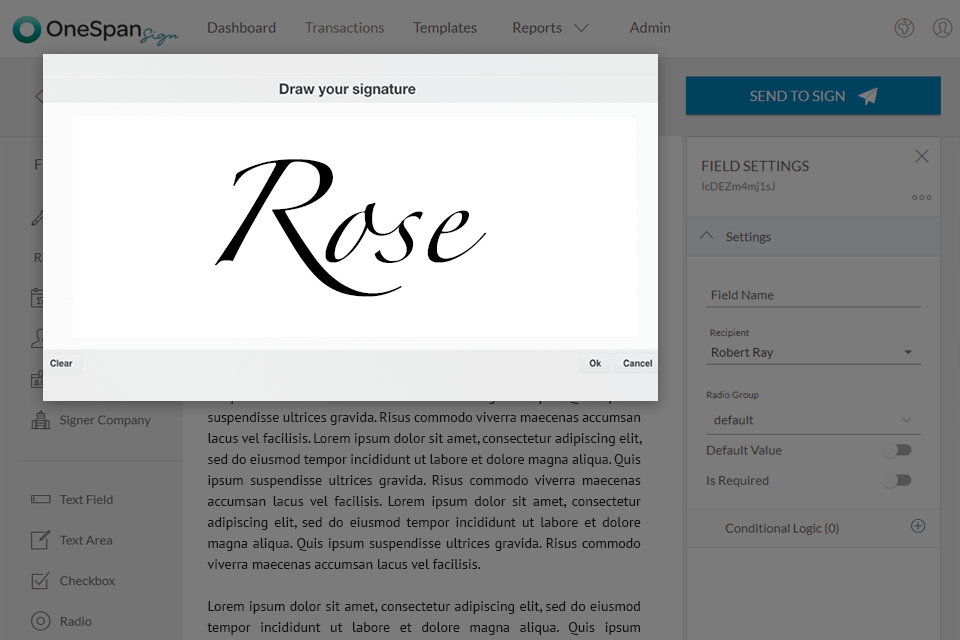Open Templates page

[x=444, y=28]
